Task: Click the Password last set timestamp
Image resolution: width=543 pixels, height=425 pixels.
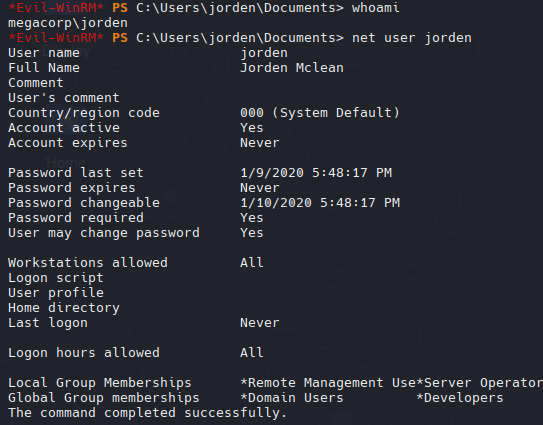Action: tap(316, 172)
